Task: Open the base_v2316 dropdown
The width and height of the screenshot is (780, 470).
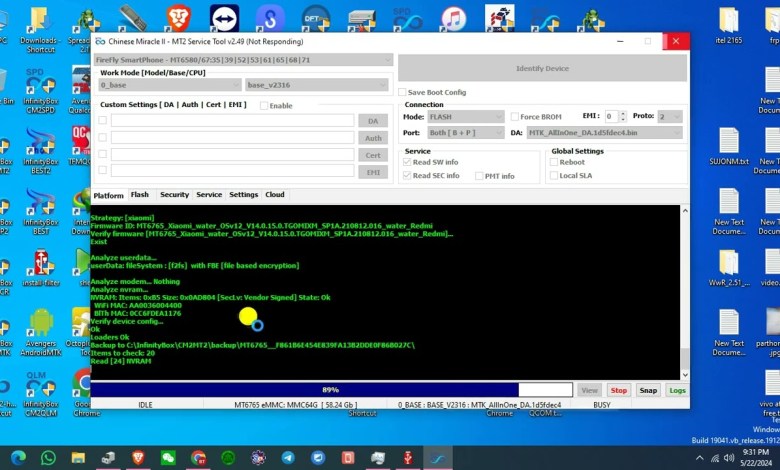Action: pos(316,85)
